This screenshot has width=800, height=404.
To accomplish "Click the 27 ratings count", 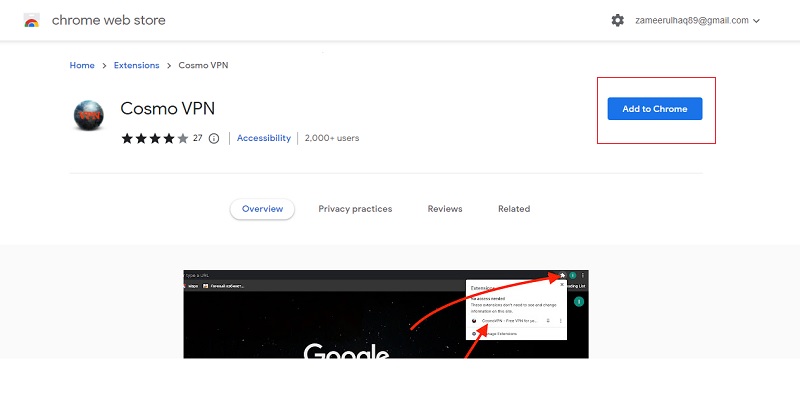I will [x=198, y=138].
